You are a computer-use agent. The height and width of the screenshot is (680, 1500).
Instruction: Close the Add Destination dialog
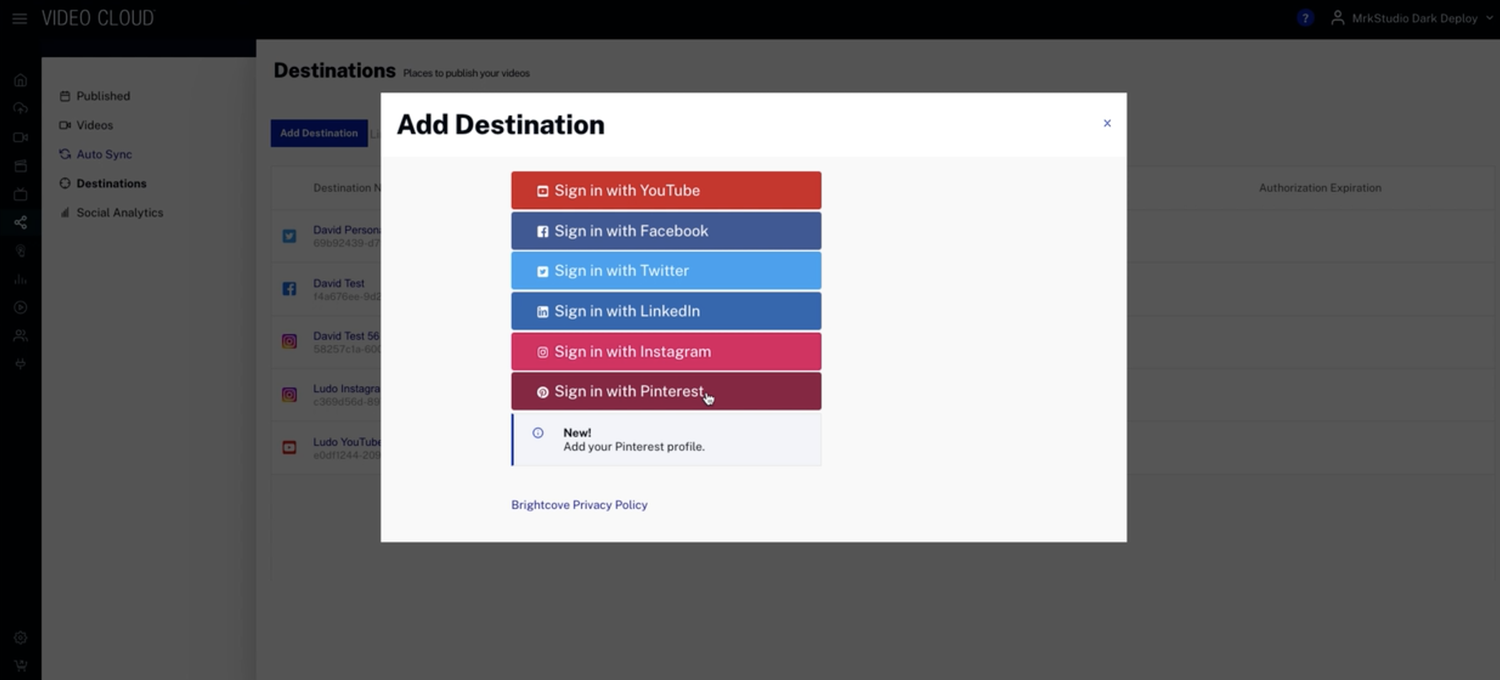1107,123
